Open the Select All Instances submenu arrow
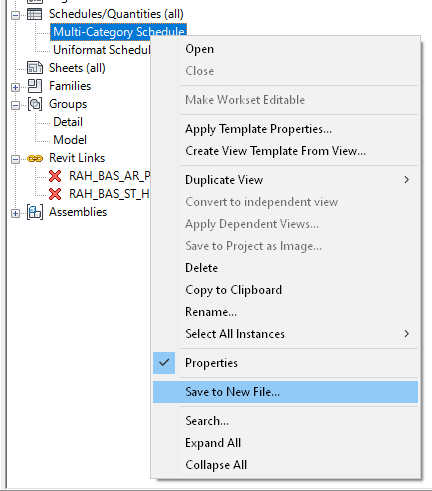Image resolution: width=432 pixels, height=491 pixels. (x=406, y=334)
